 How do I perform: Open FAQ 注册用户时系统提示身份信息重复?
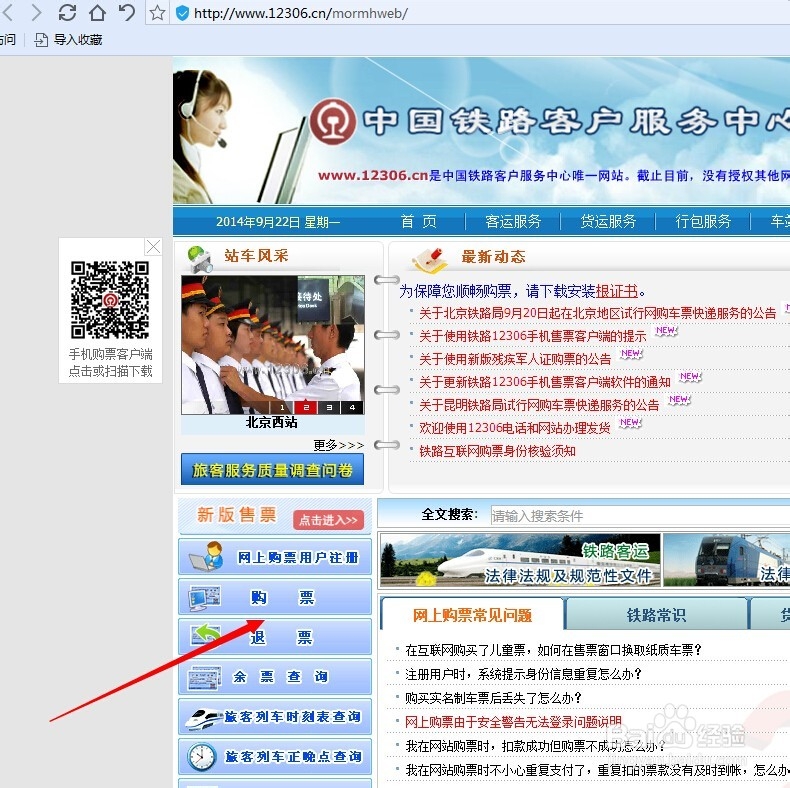(x=523, y=674)
